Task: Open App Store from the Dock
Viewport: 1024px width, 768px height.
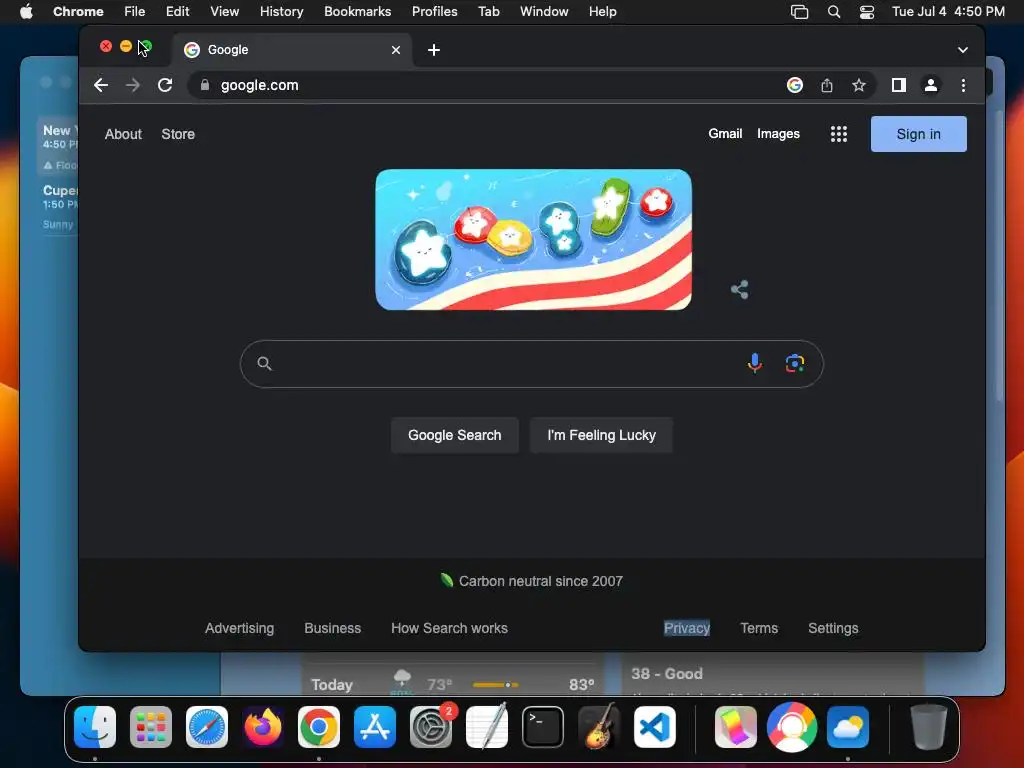Action: (x=375, y=727)
